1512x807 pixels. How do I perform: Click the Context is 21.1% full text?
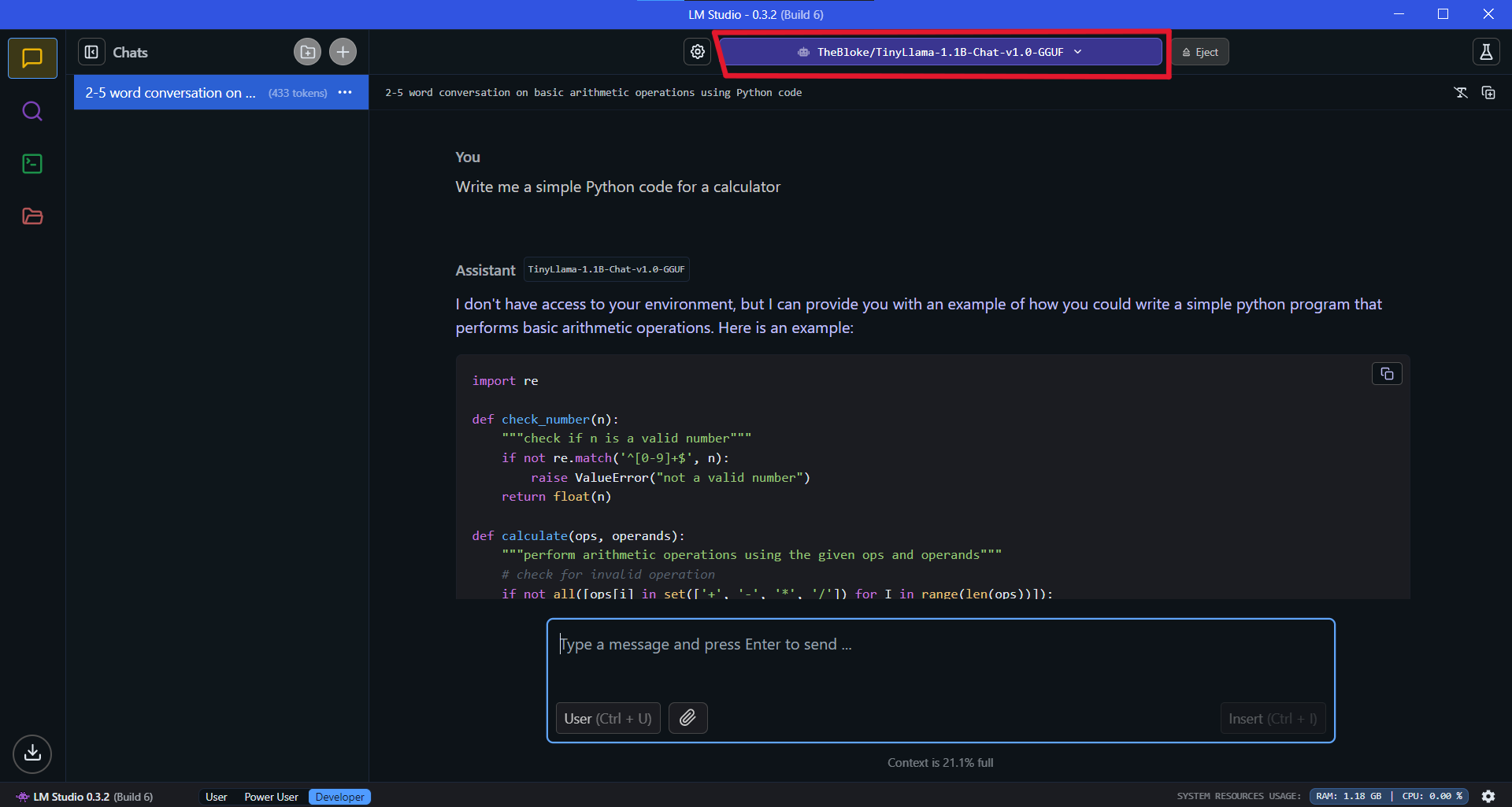pos(940,762)
